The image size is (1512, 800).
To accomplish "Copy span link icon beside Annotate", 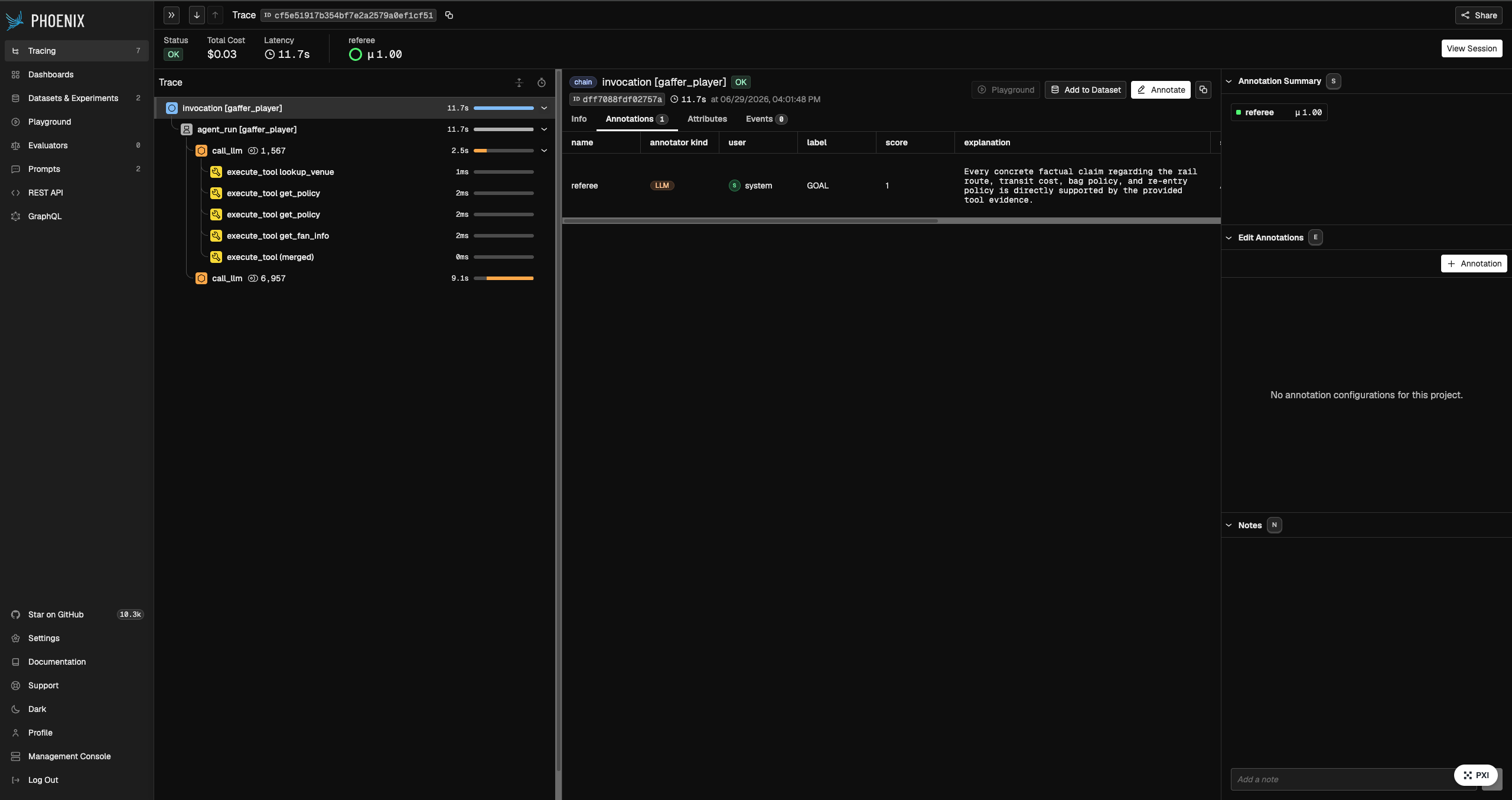I will coord(1203,90).
